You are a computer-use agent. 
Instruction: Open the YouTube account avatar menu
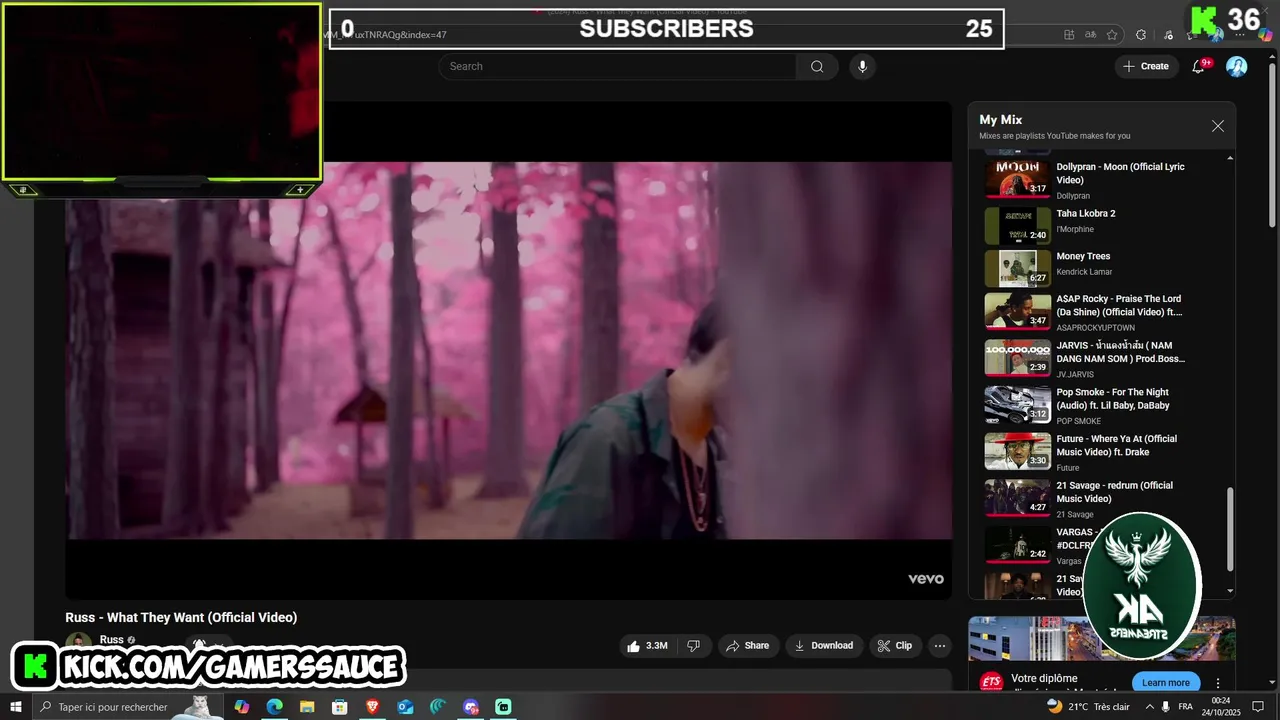click(1237, 66)
